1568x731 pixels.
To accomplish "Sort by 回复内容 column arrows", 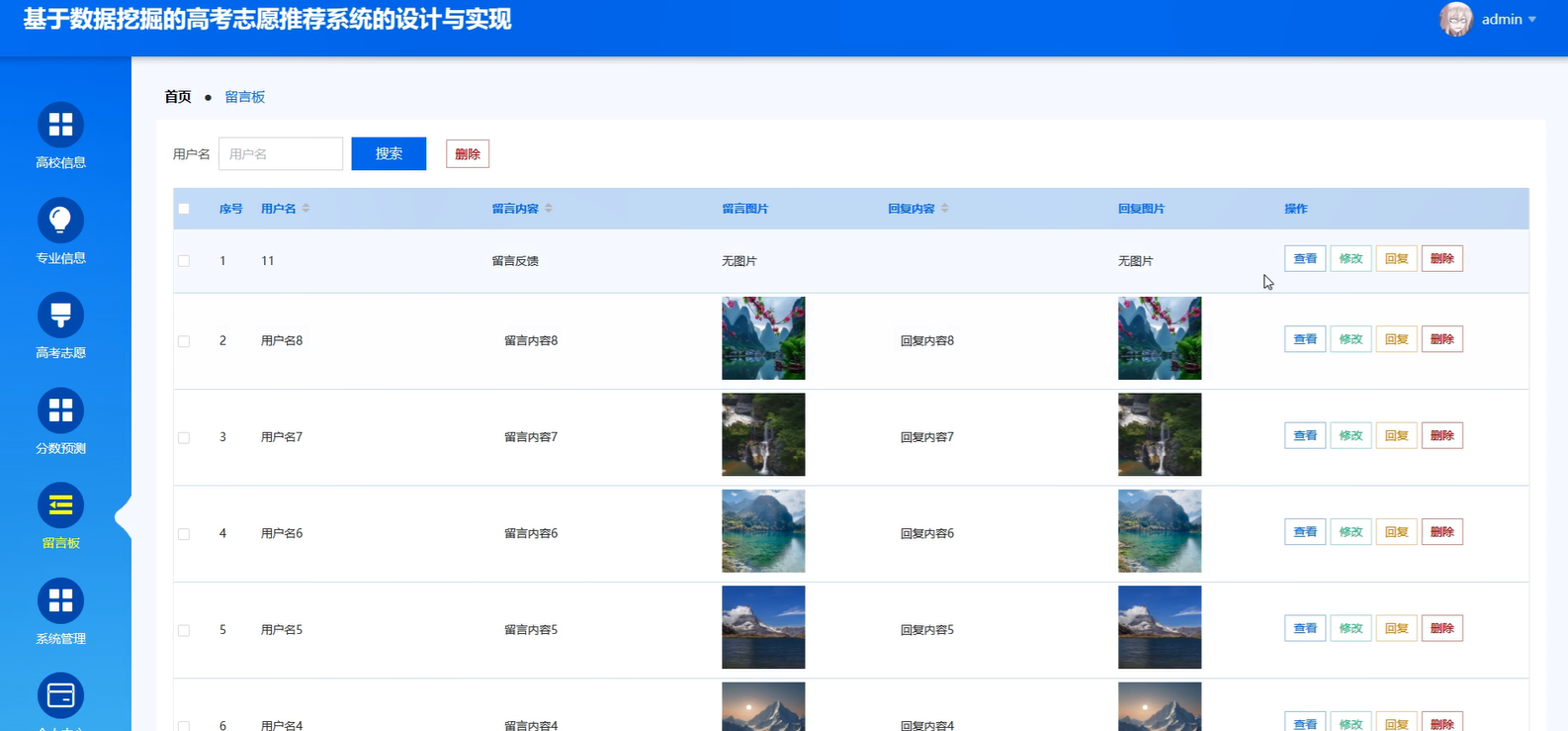I will pyautogui.click(x=944, y=209).
